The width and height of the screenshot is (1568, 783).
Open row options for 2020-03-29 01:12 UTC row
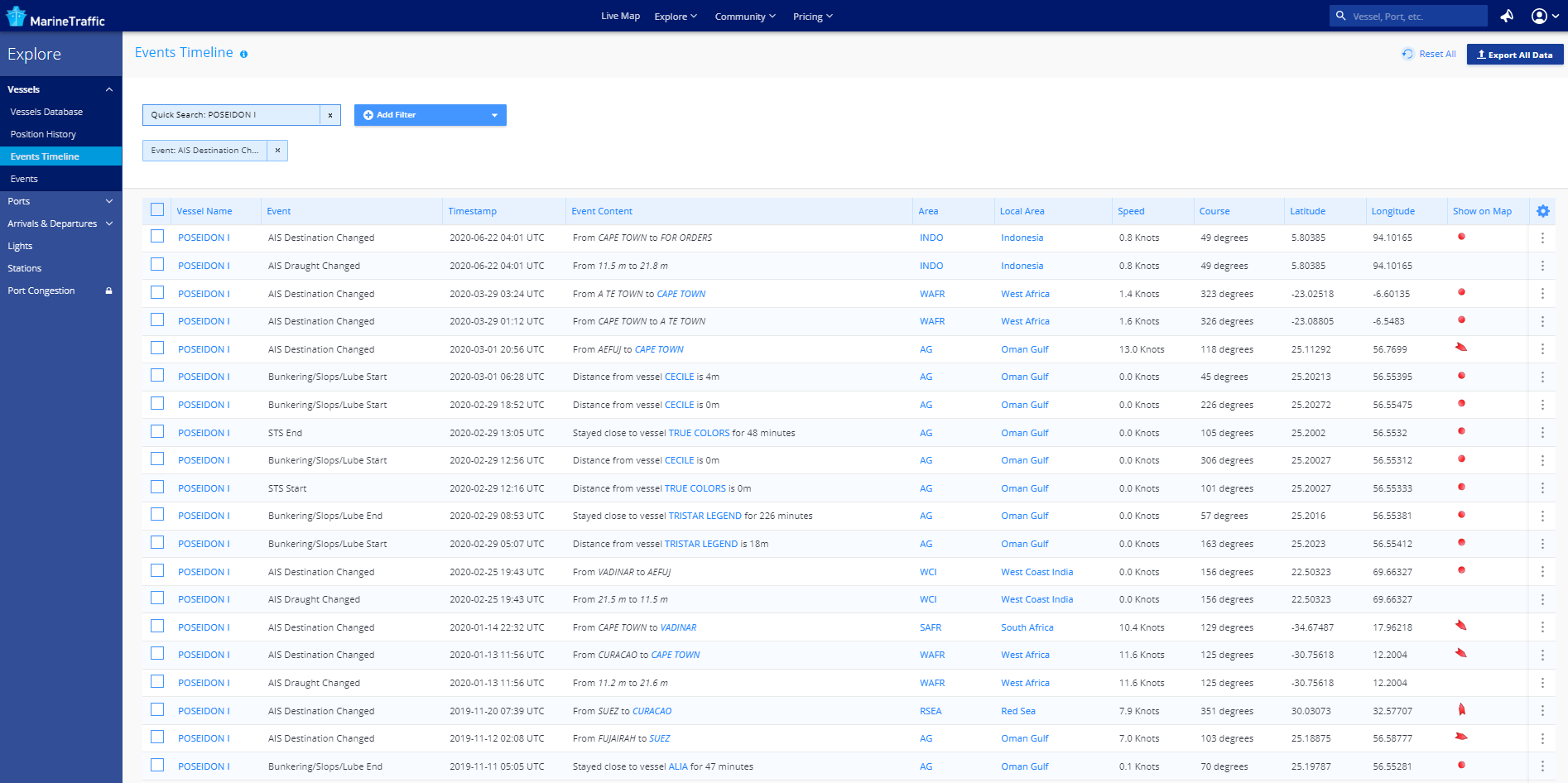tap(1542, 321)
